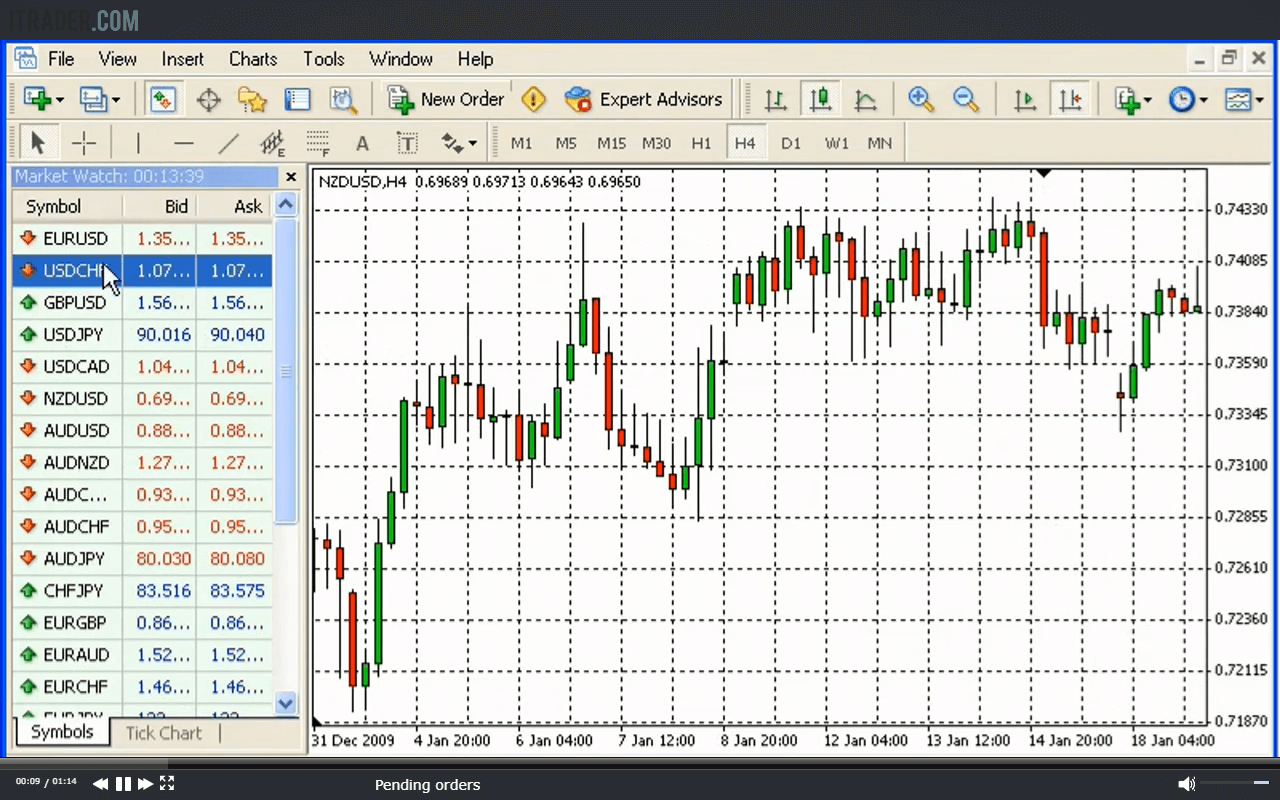Switch chart to line chart mode

tap(866, 99)
